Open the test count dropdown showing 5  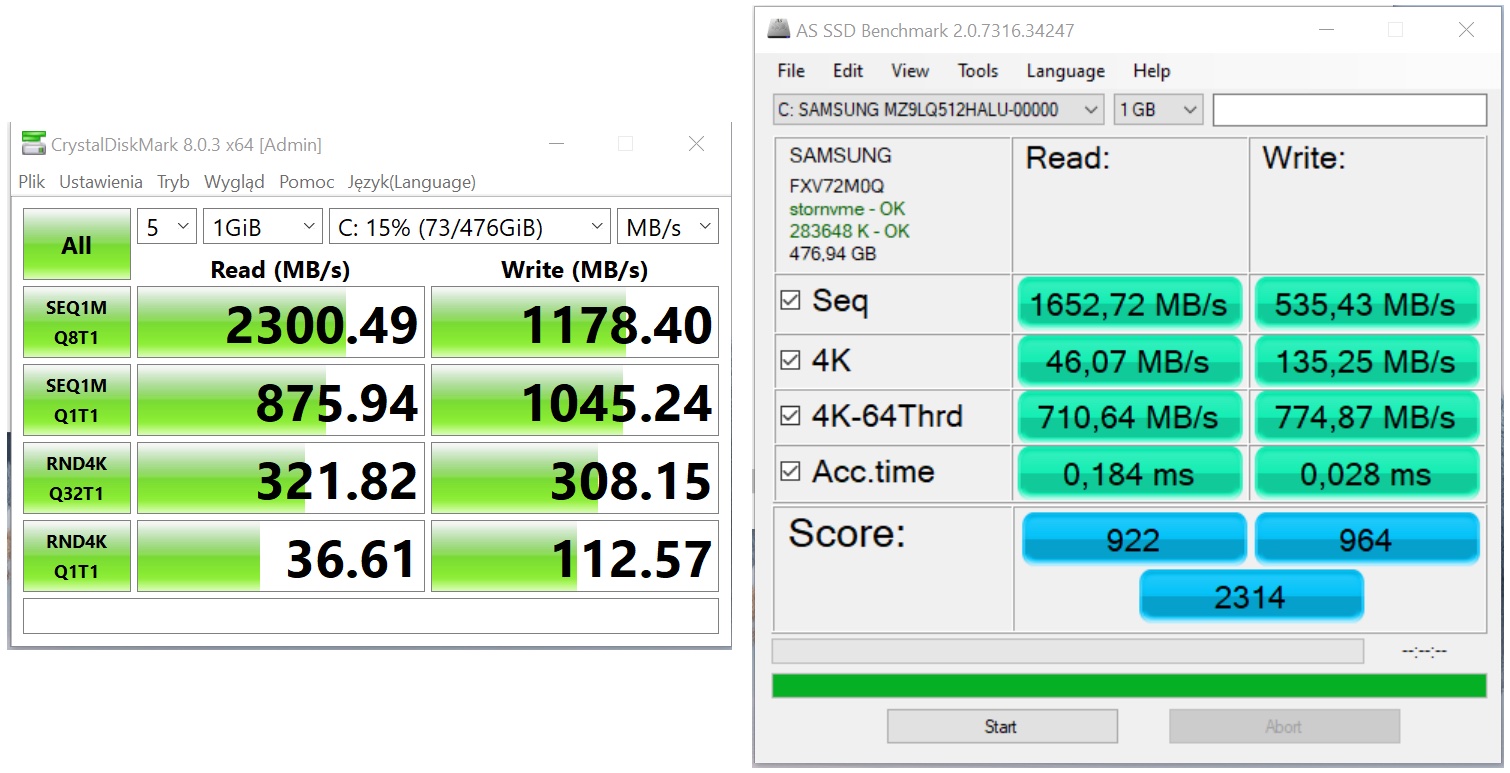pos(166,227)
